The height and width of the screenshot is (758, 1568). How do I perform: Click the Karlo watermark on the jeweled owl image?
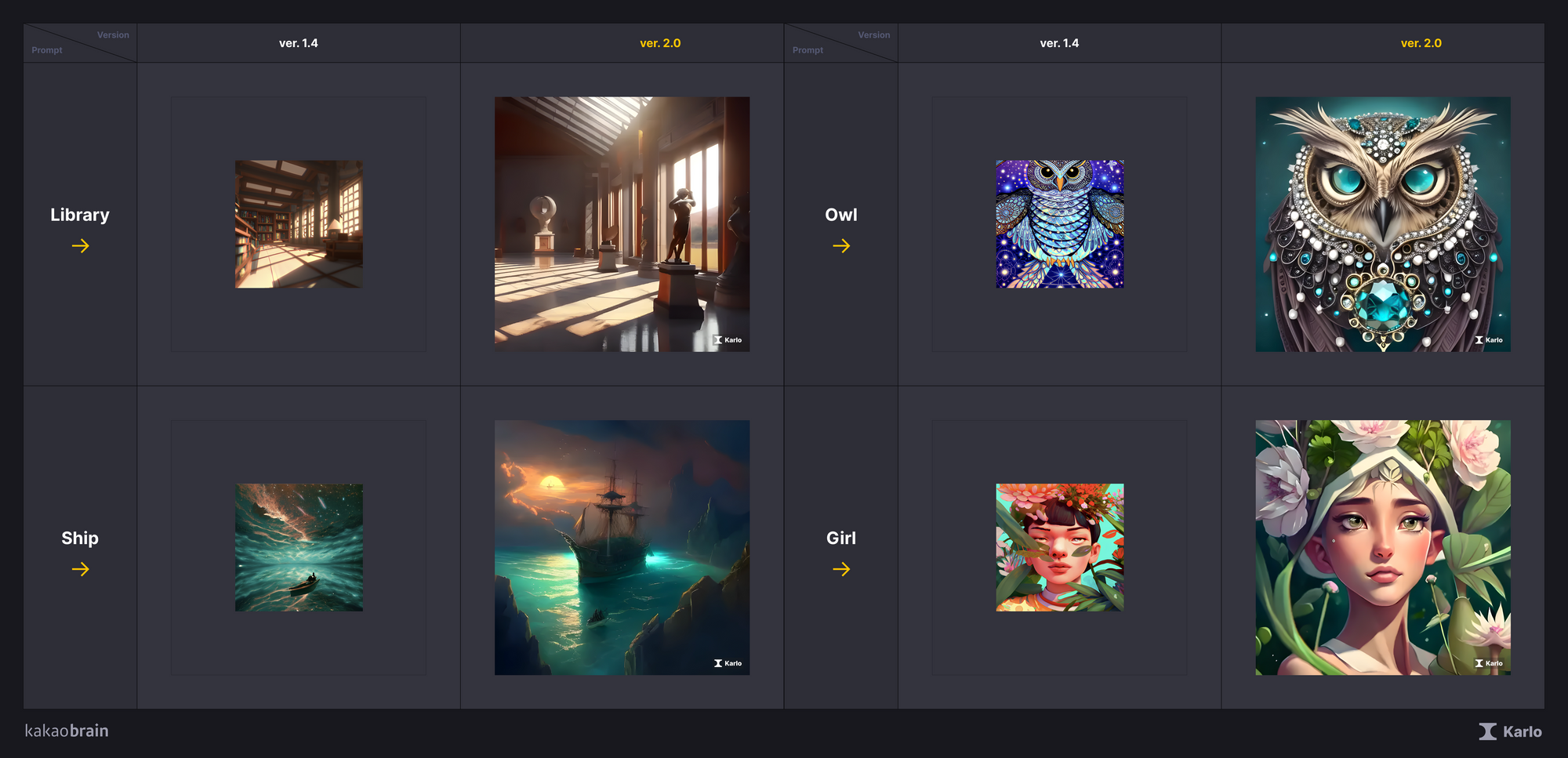(x=1489, y=339)
